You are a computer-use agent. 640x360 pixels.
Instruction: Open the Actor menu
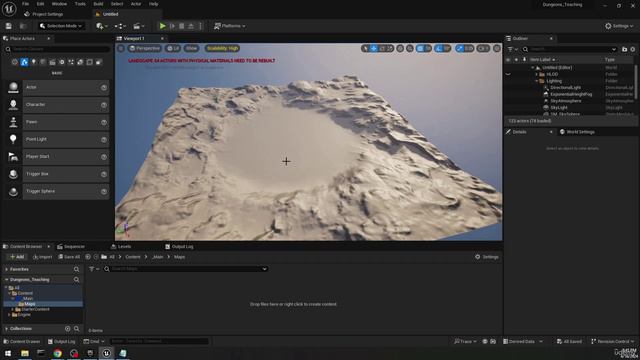point(136,4)
